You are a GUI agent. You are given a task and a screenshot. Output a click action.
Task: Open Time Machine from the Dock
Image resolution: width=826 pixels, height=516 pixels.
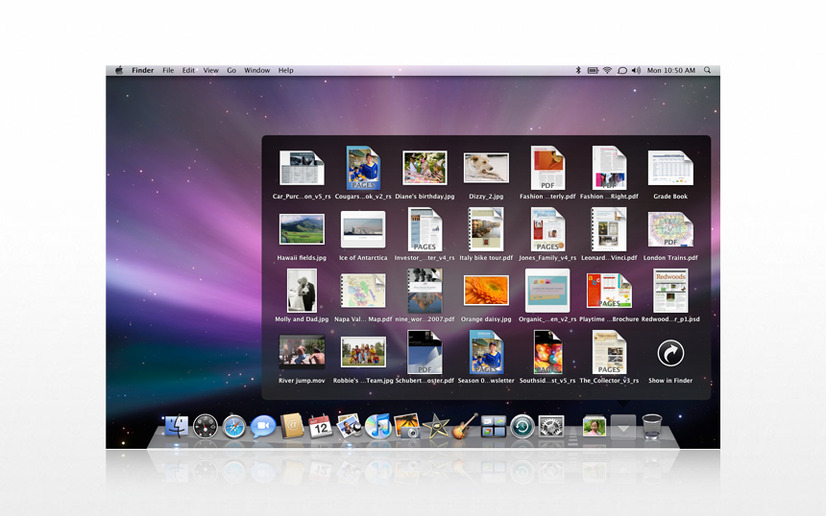pos(522,426)
